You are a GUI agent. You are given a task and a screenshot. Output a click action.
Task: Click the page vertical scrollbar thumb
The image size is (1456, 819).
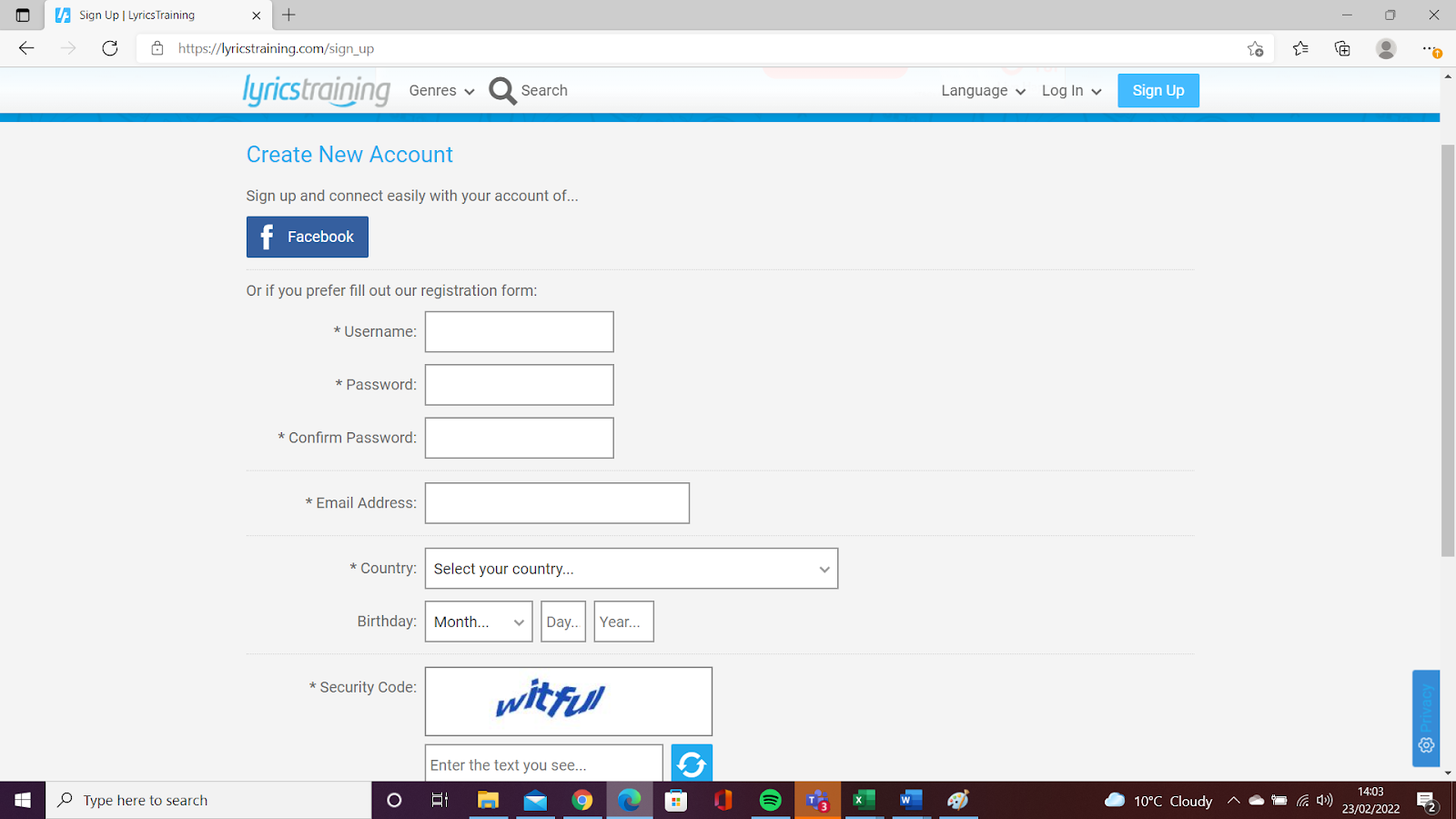point(1448,350)
